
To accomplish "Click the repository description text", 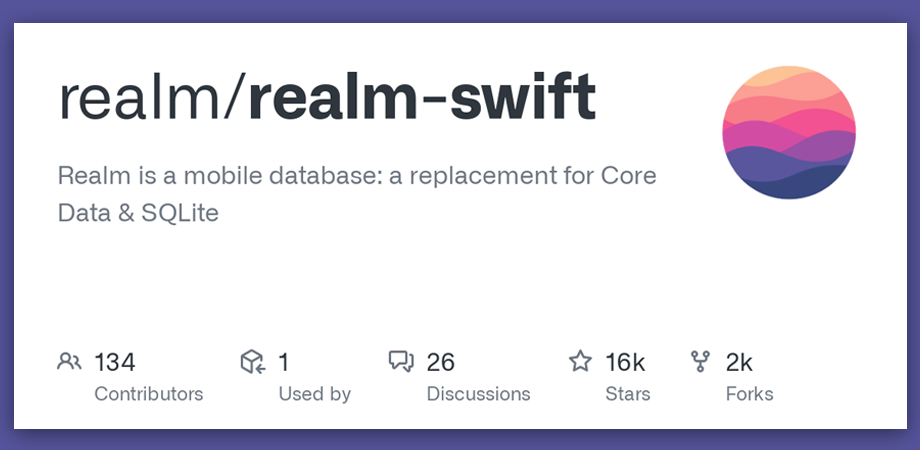I will tap(357, 194).
